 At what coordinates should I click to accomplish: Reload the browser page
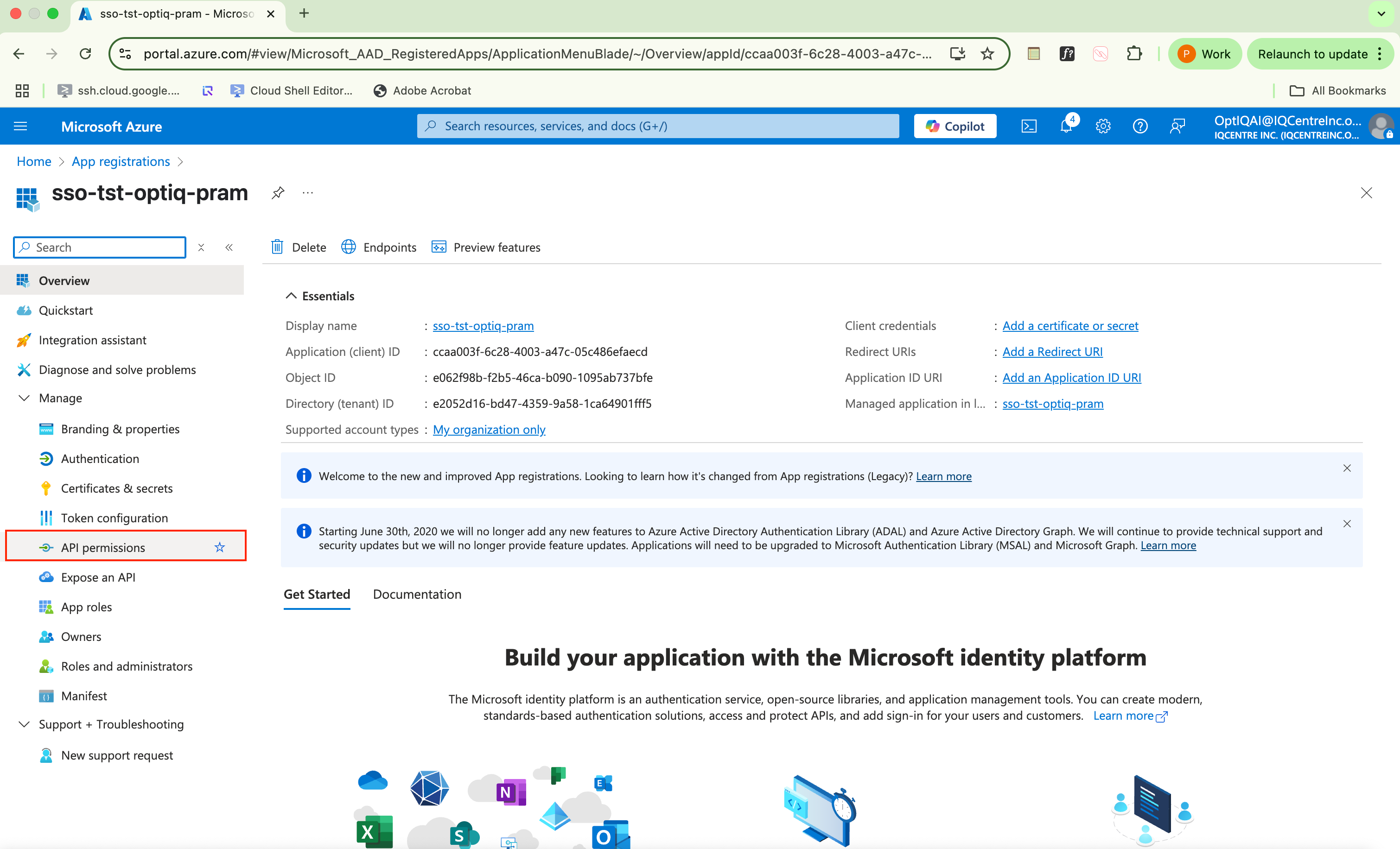pos(85,54)
